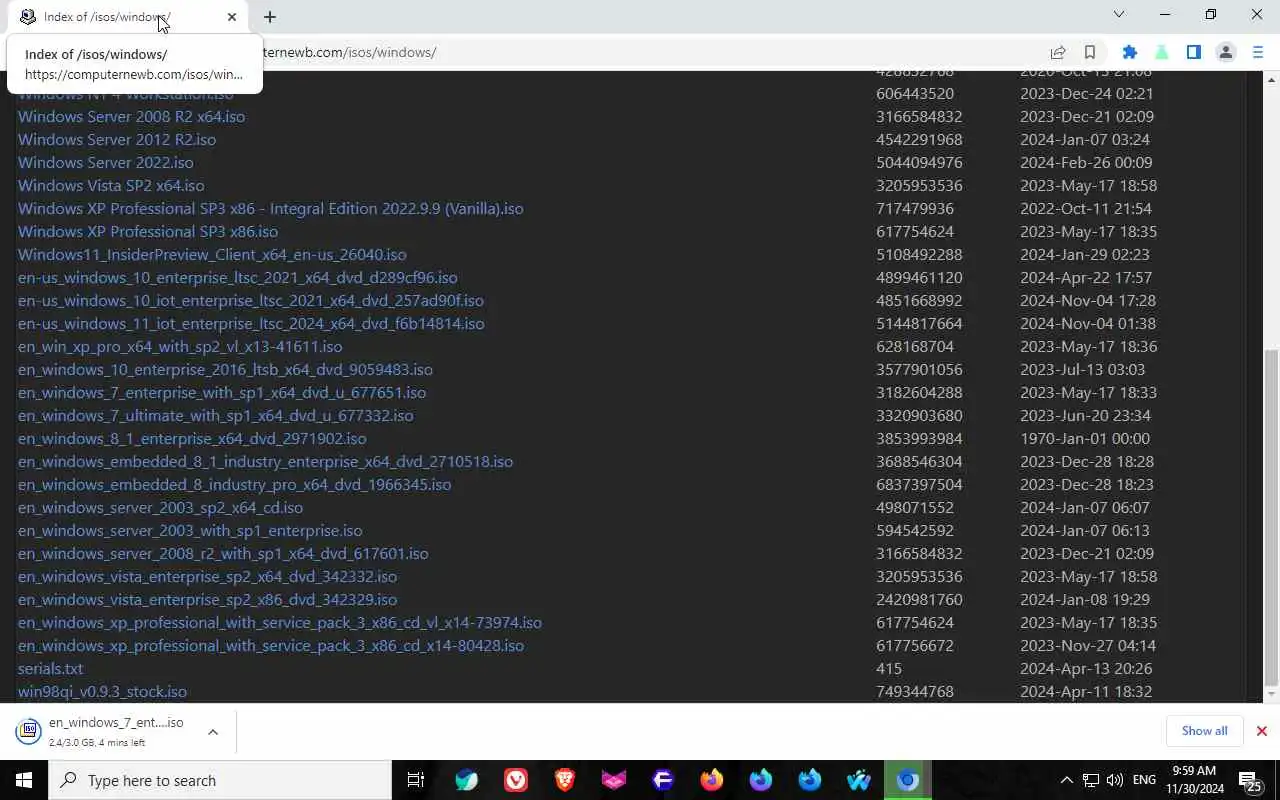The image size is (1280, 800).
Task: Open the Windows Server 2022.iso link
Action: 106,162
